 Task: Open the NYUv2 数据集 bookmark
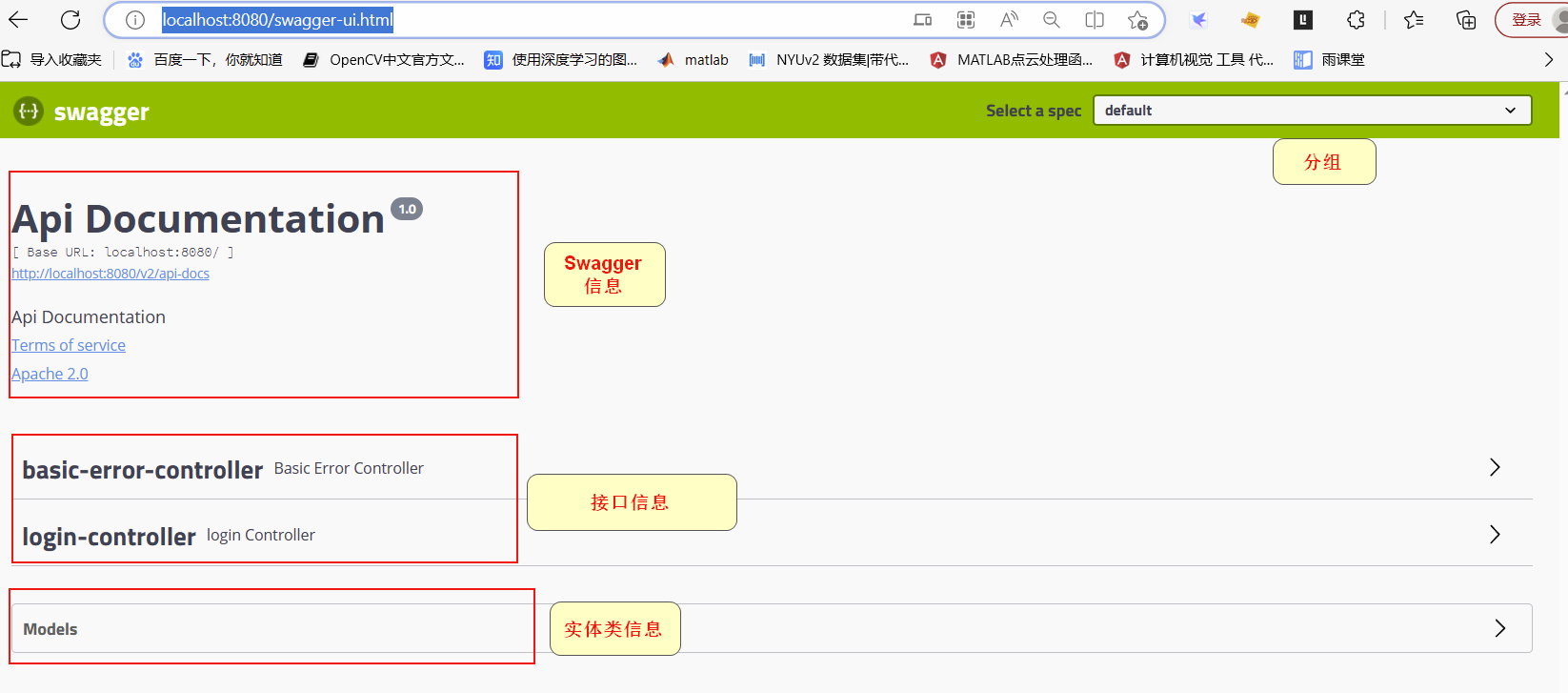click(829, 59)
